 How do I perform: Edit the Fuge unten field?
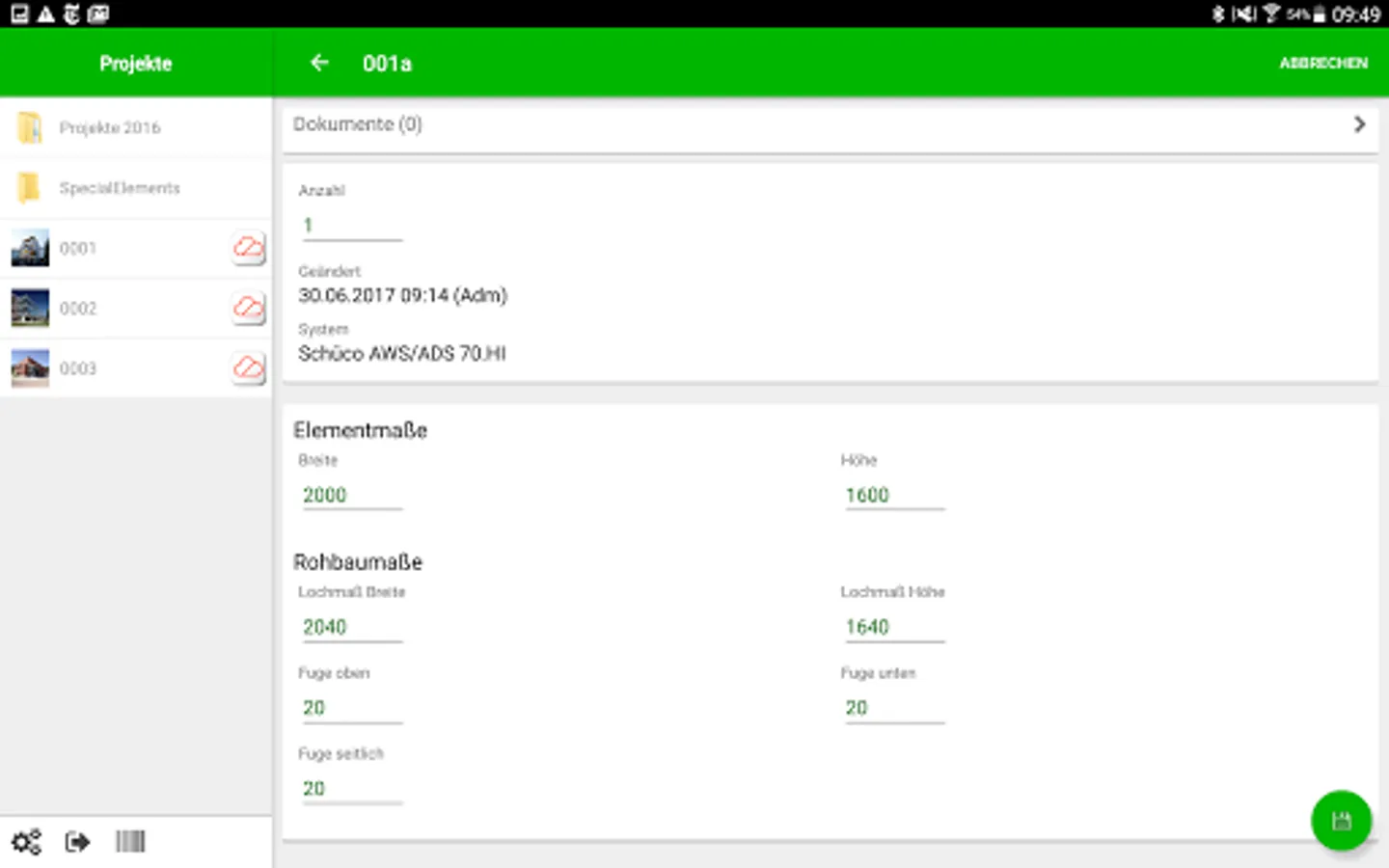click(x=894, y=709)
